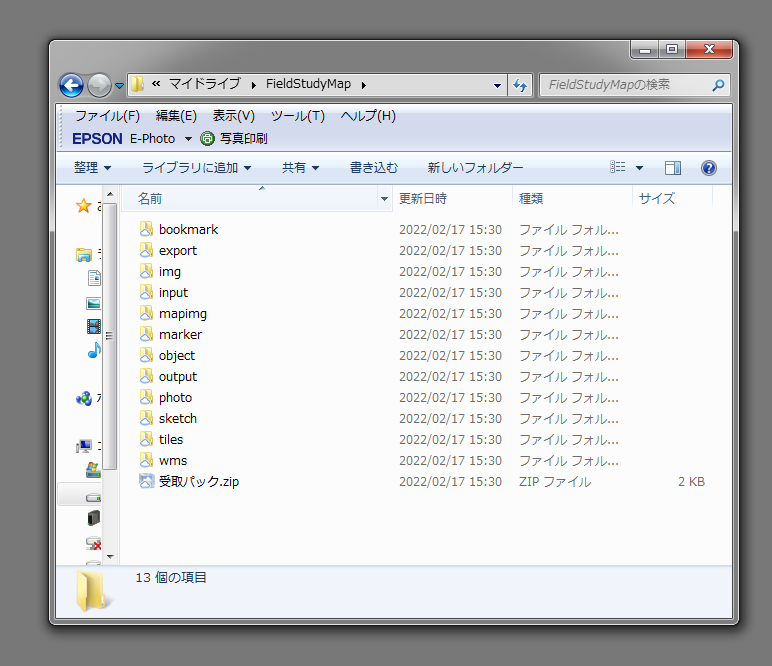Screen dimensions: 772x666
Task: Click navigation pane scroll up arrow
Action: [x=110, y=194]
